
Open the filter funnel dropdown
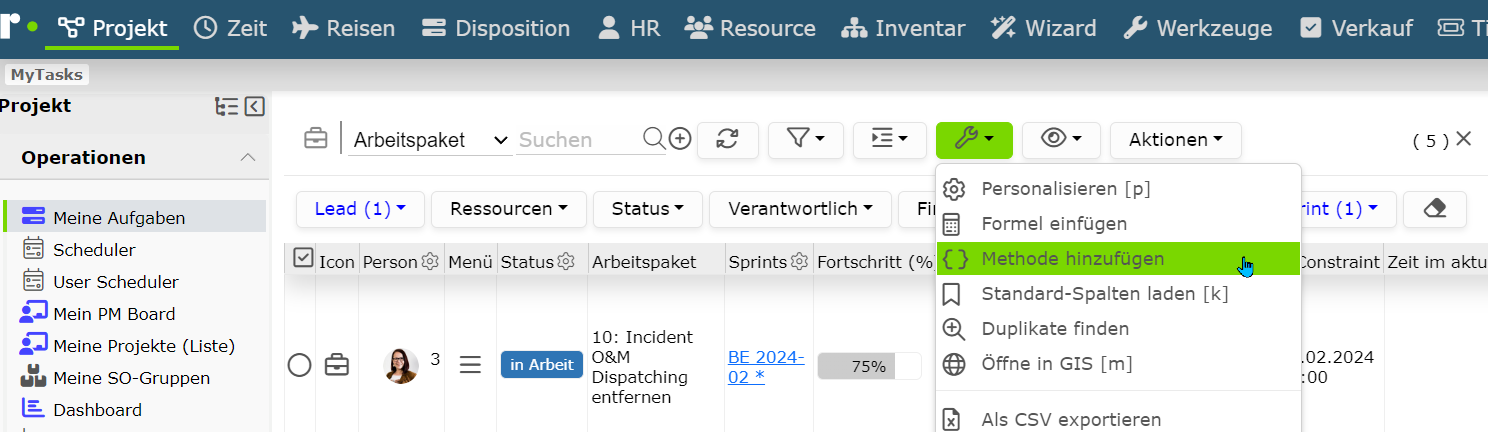pyautogui.click(x=806, y=140)
